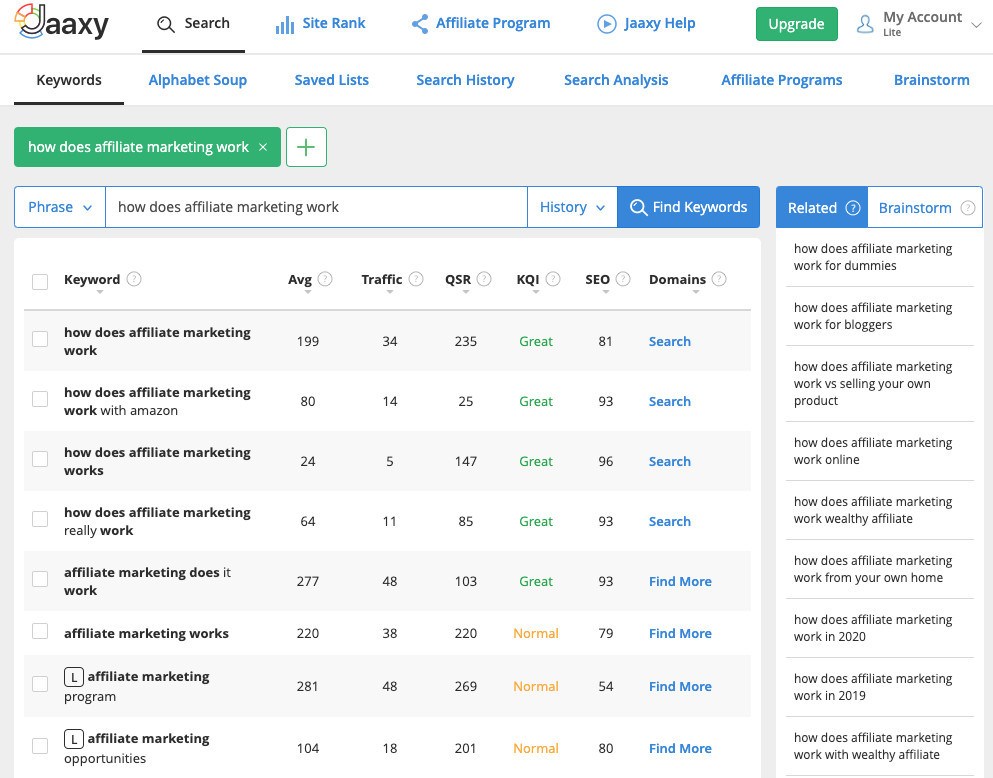Check the 'affiliate marketing really work' row
This screenshot has height=778, width=993.
[40, 519]
